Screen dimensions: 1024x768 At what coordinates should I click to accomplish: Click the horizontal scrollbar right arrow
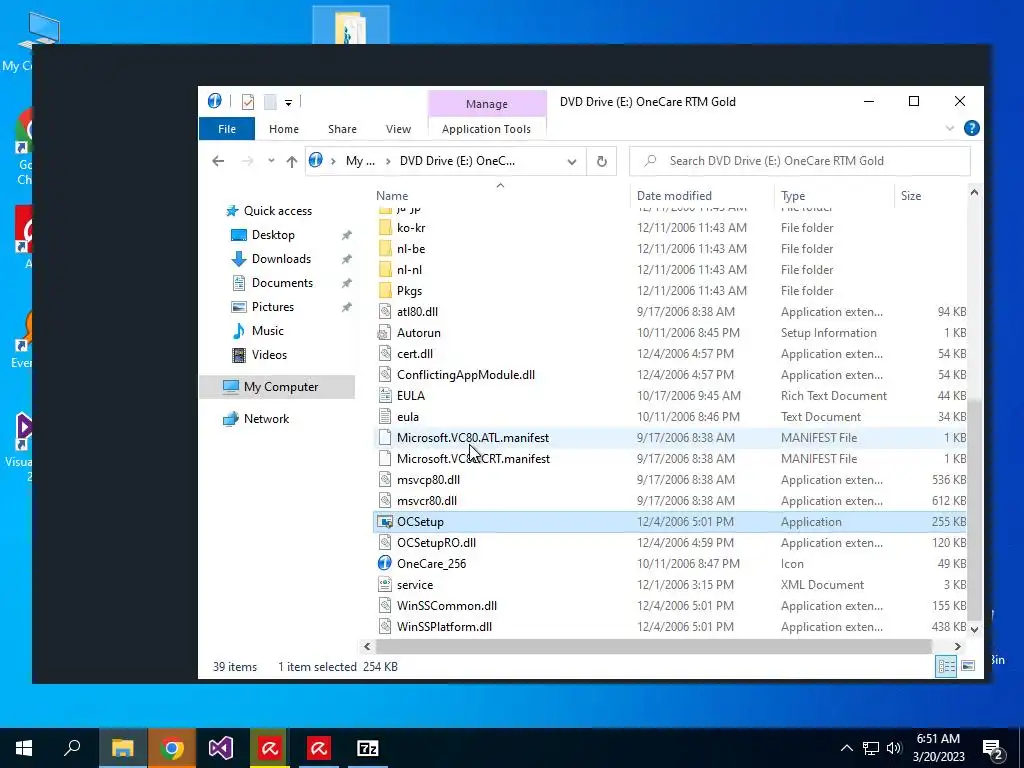(957, 647)
